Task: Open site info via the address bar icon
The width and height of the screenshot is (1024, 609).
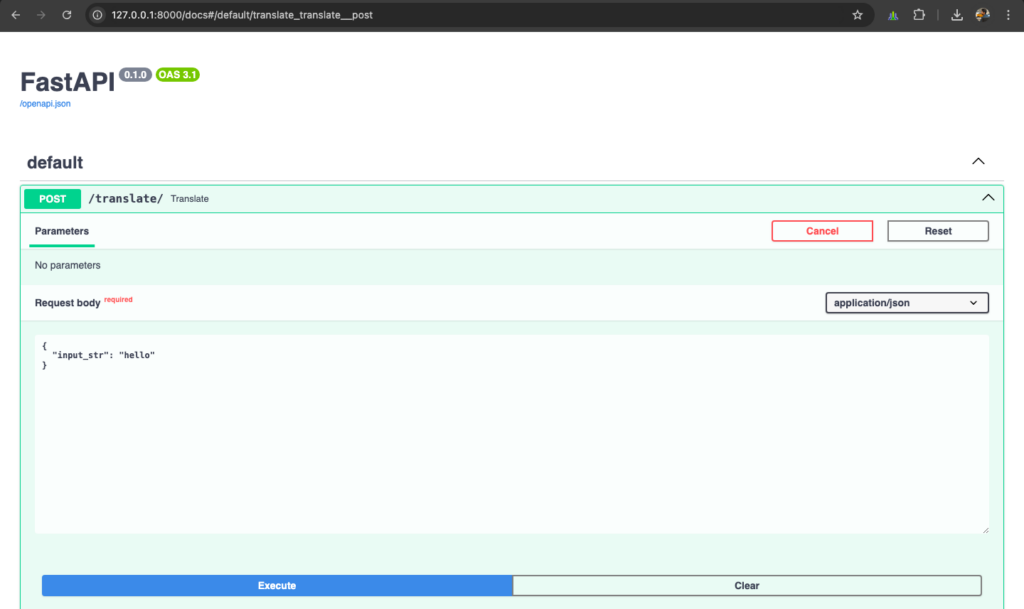Action: (97, 15)
